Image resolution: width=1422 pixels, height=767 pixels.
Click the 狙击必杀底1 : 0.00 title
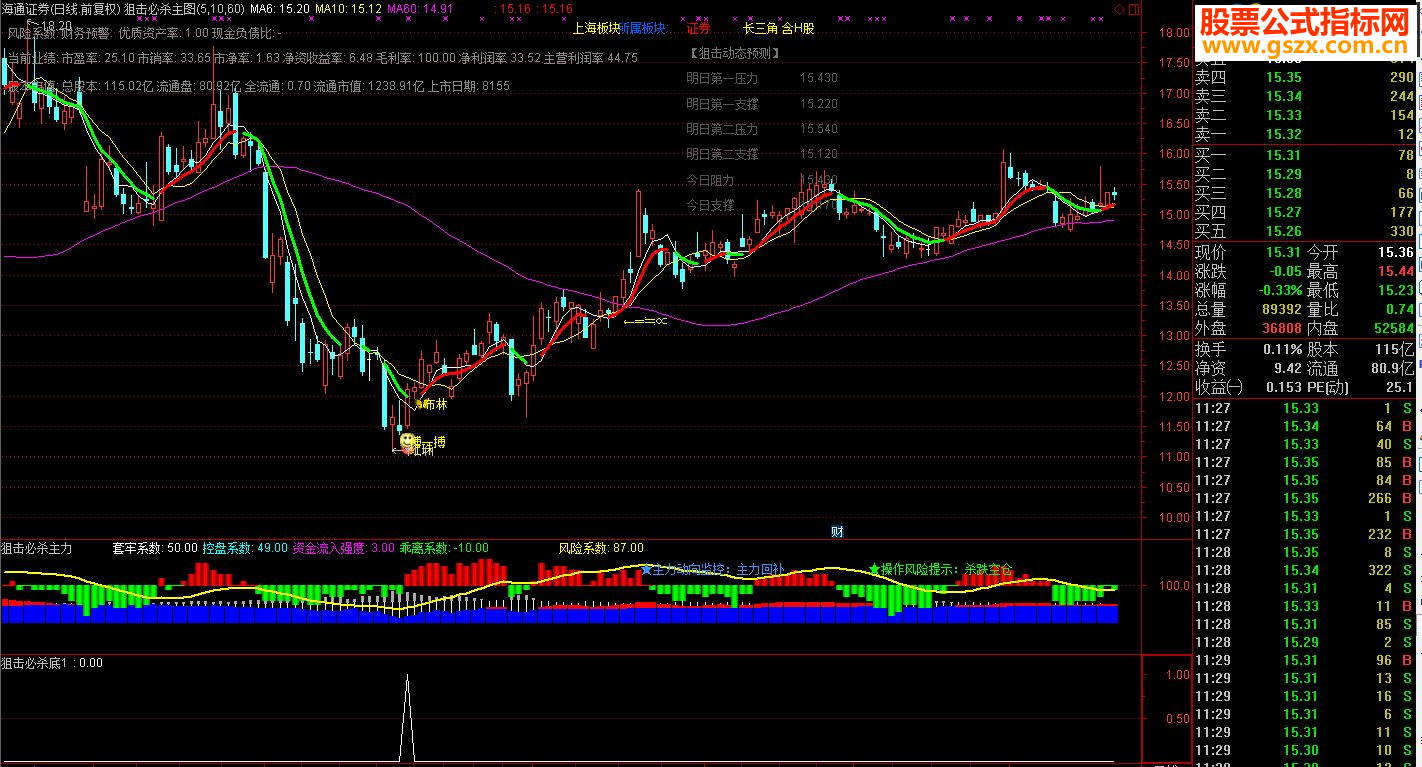[52, 662]
